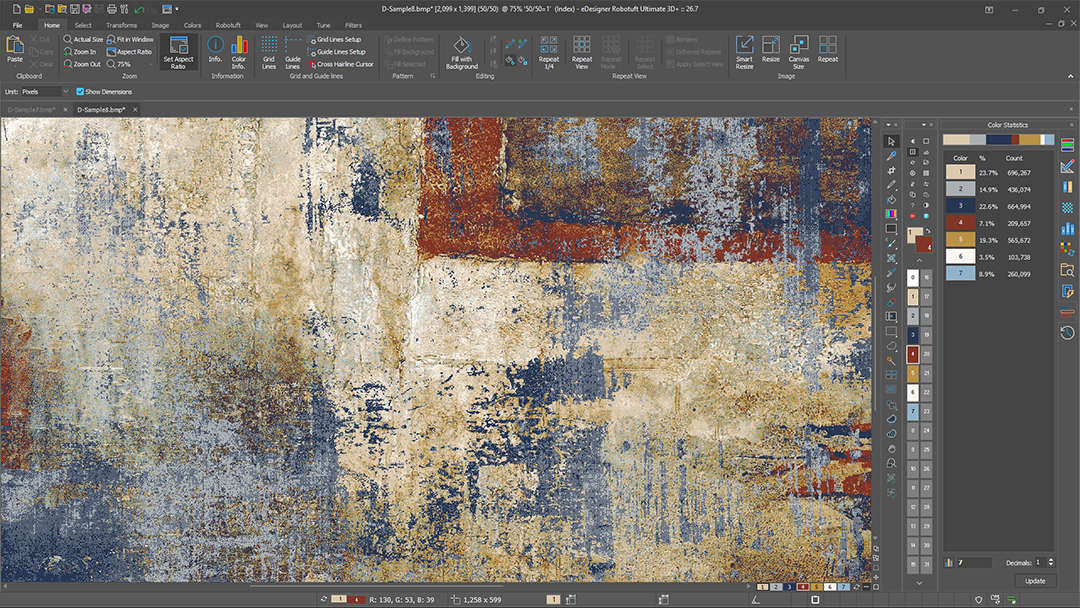Toggle Grid Lines display
Image resolution: width=1080 pixels, height=608 pixels.
(x=269, y=52)
